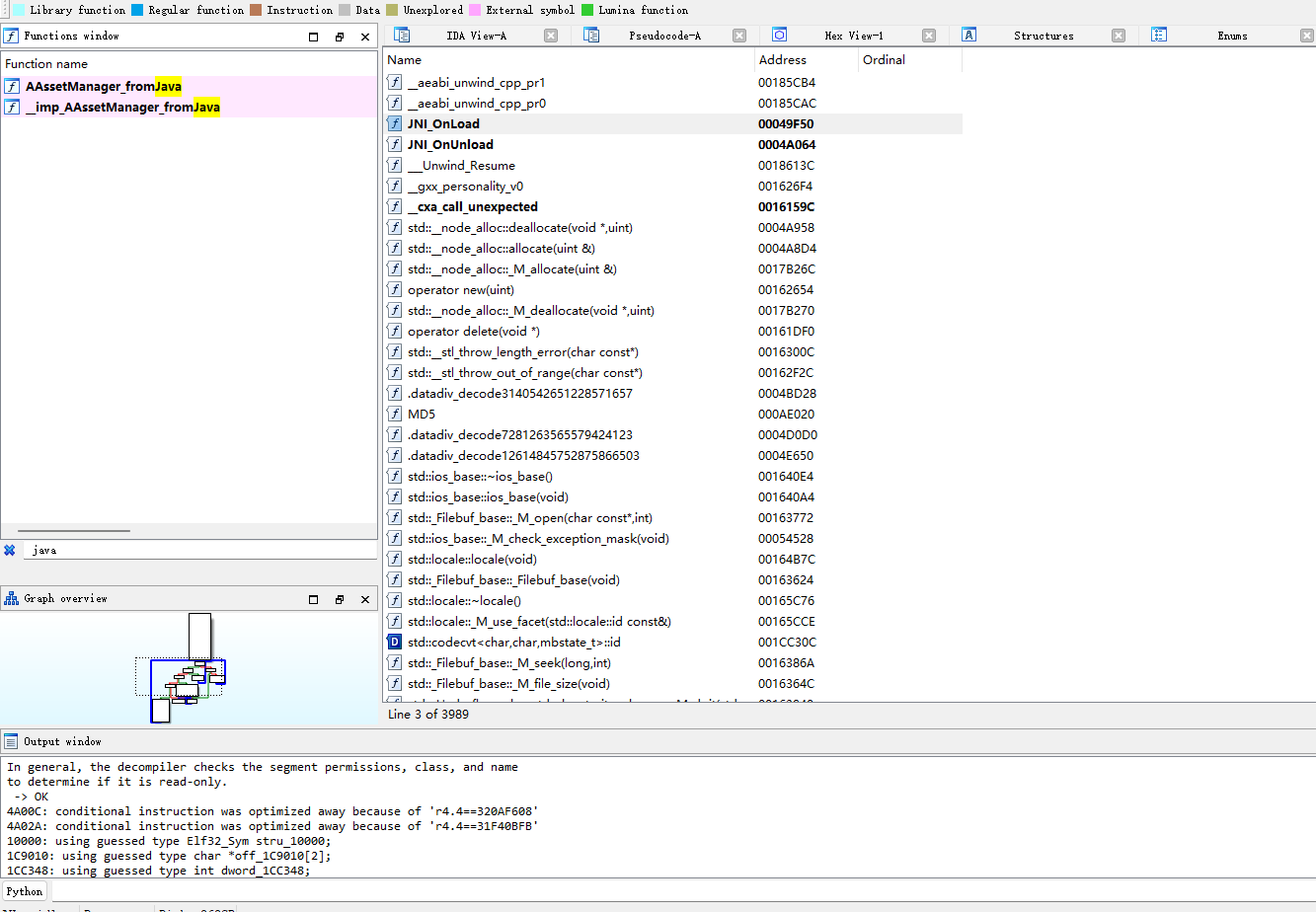
Task: Float the Graph overview panel
Action: [340, 599]
